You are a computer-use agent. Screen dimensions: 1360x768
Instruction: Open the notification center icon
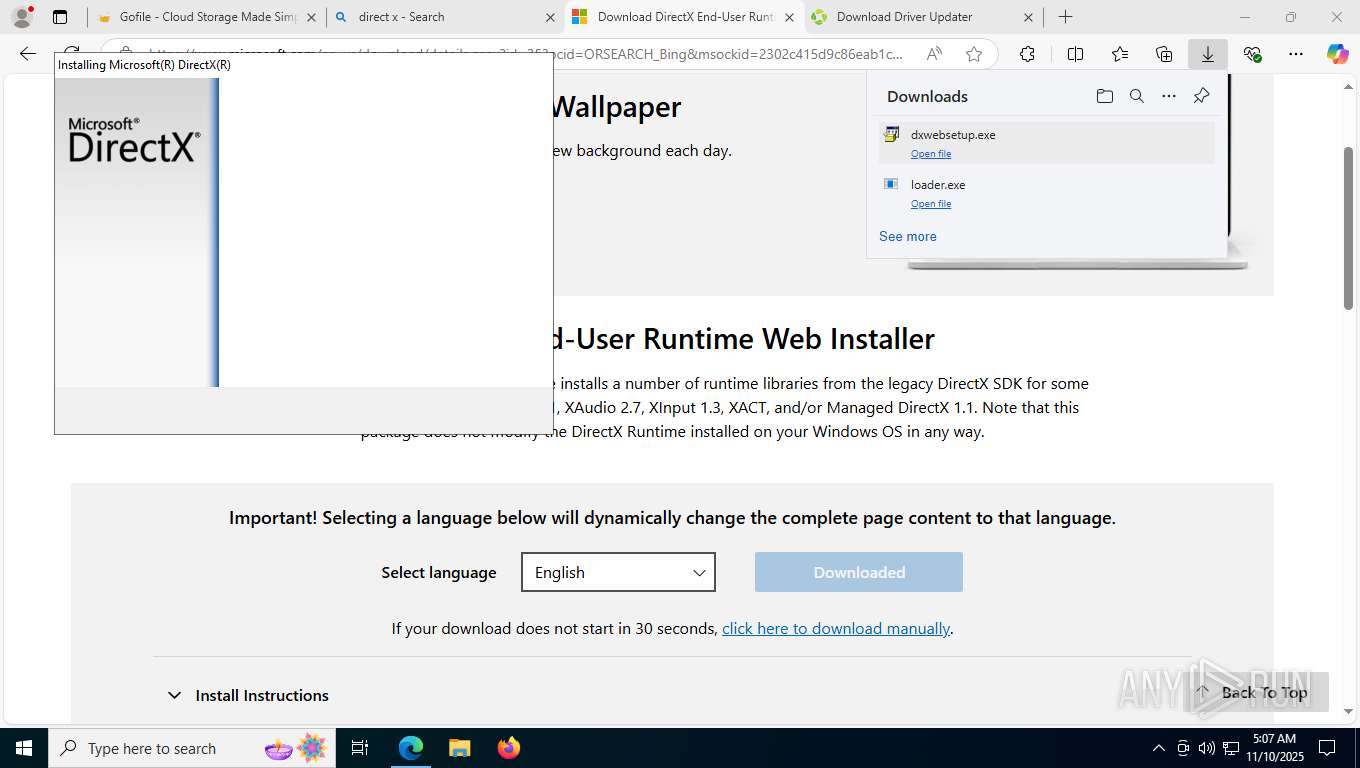coord(1327,748)
